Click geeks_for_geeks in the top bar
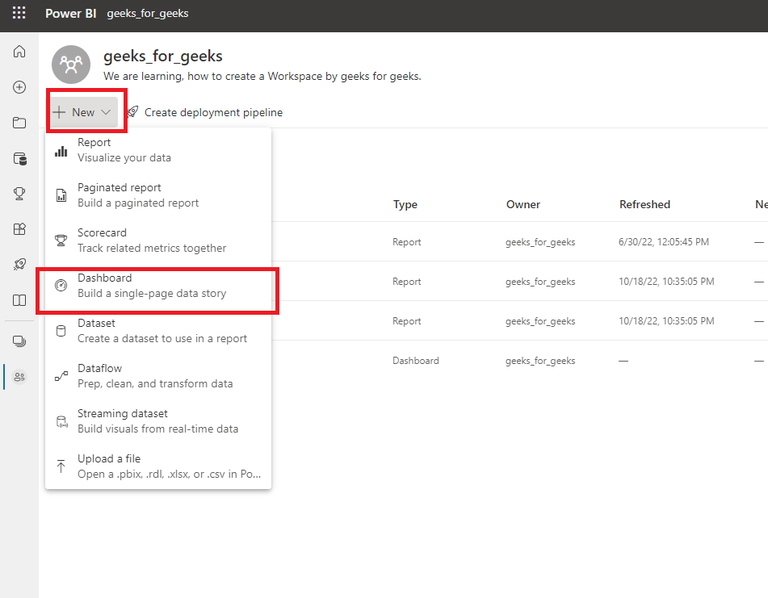The height and width of the screenshot is (598, 768). click(x=147, y=13)
